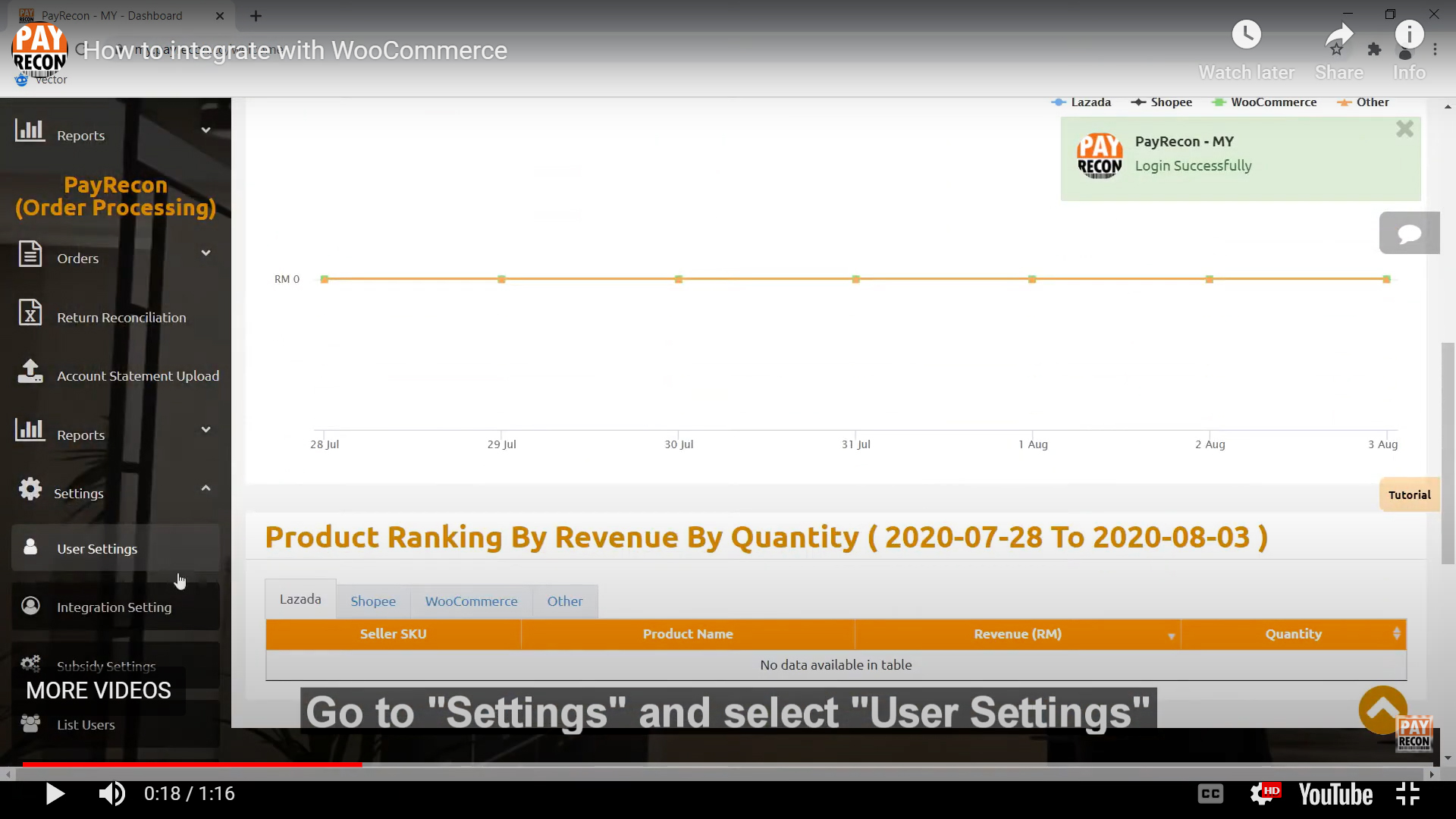Expand the top Reports menu chevron
Image resolution: width=1456 pixels, height=819 pixels.
click(x=206, y=130)
